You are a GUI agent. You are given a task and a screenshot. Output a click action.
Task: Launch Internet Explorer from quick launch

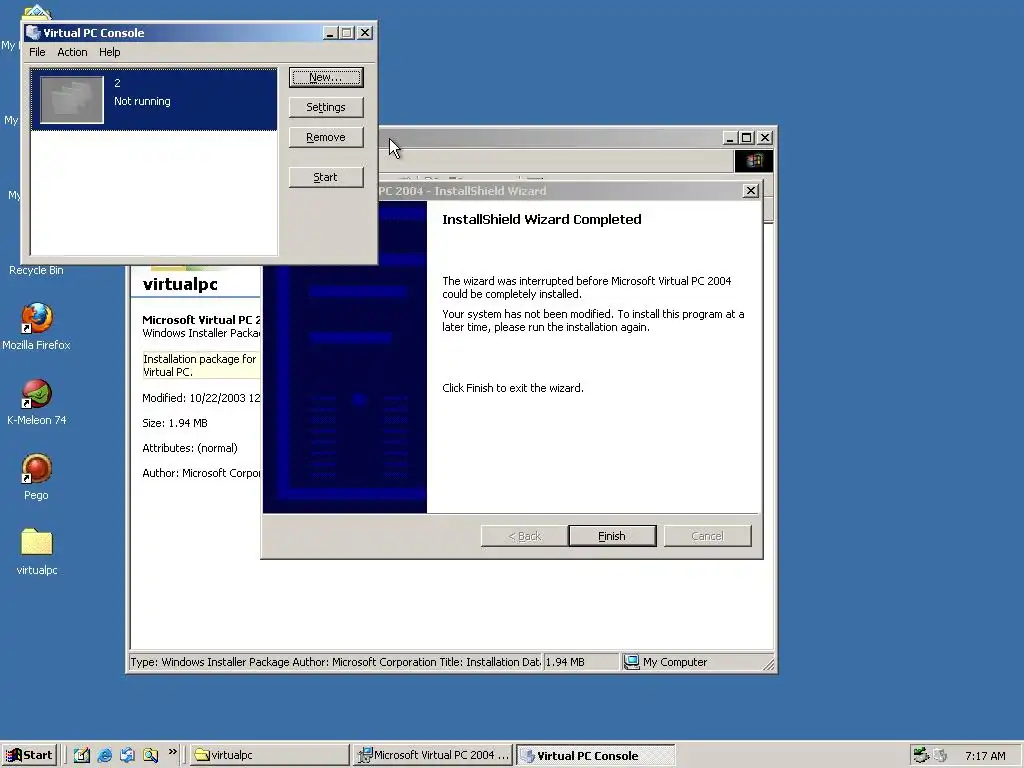pos(104,755)
